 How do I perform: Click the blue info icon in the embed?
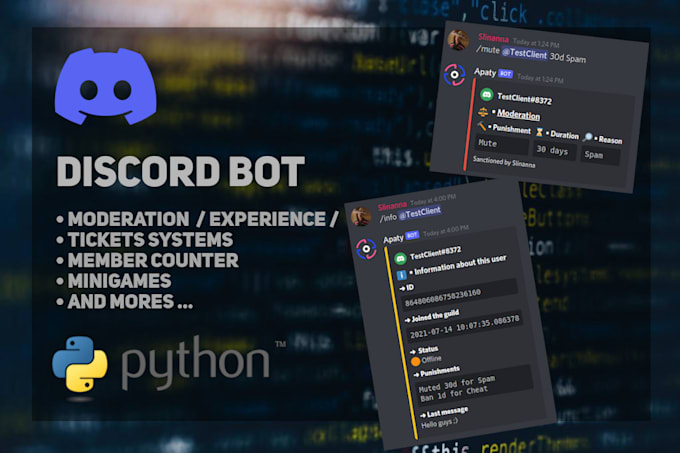(402, 275)
